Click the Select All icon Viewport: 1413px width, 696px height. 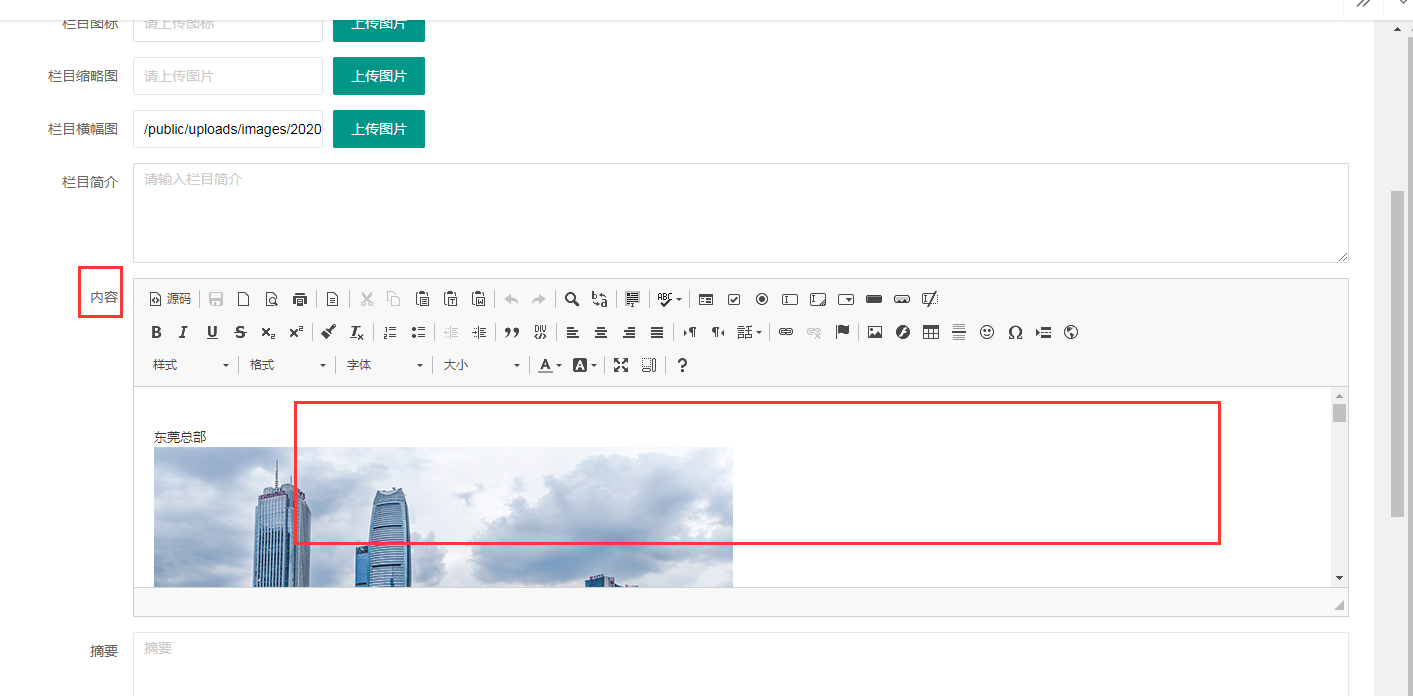point(632,299)
